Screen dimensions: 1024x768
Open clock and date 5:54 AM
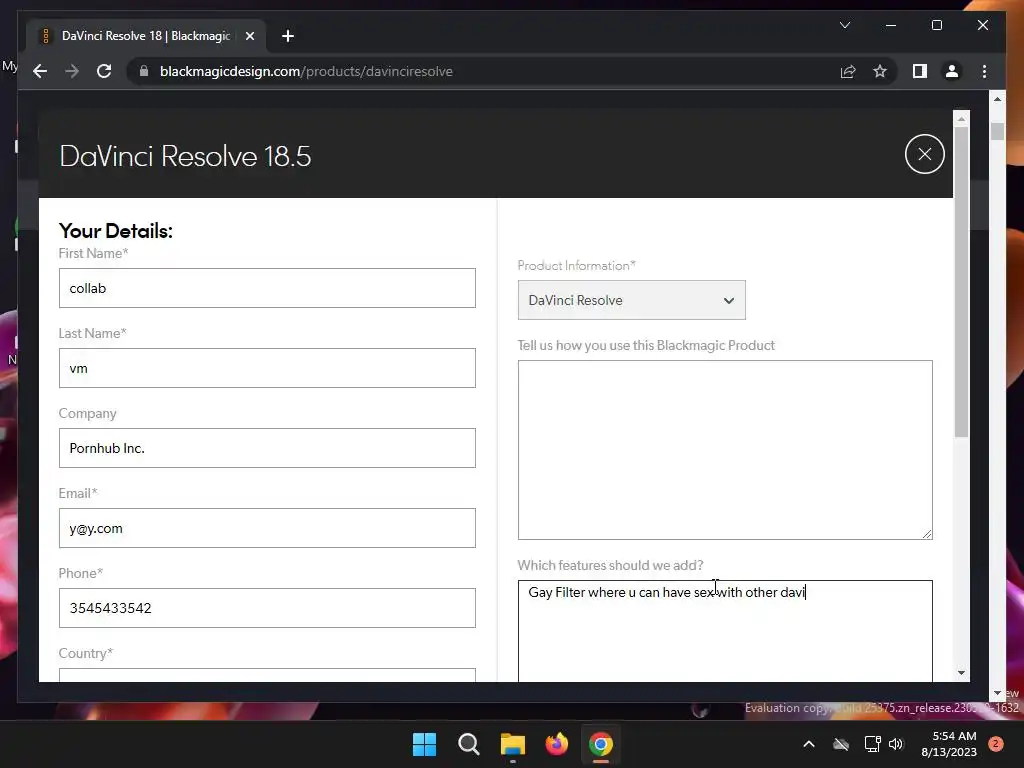point(949,744)
